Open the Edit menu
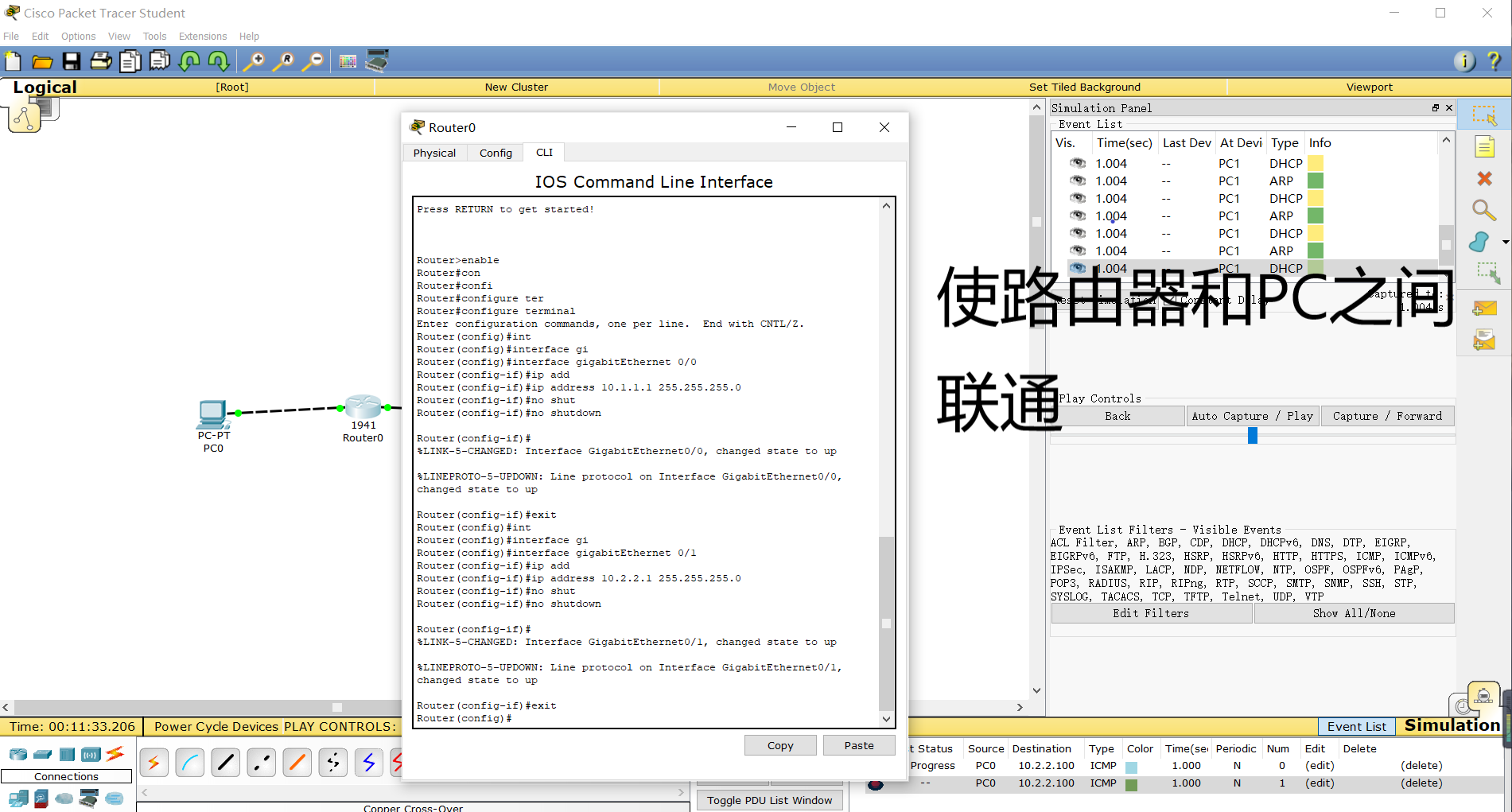This screenshot has height=812, width=1512. pyautogui.click(x=40, y=36)
